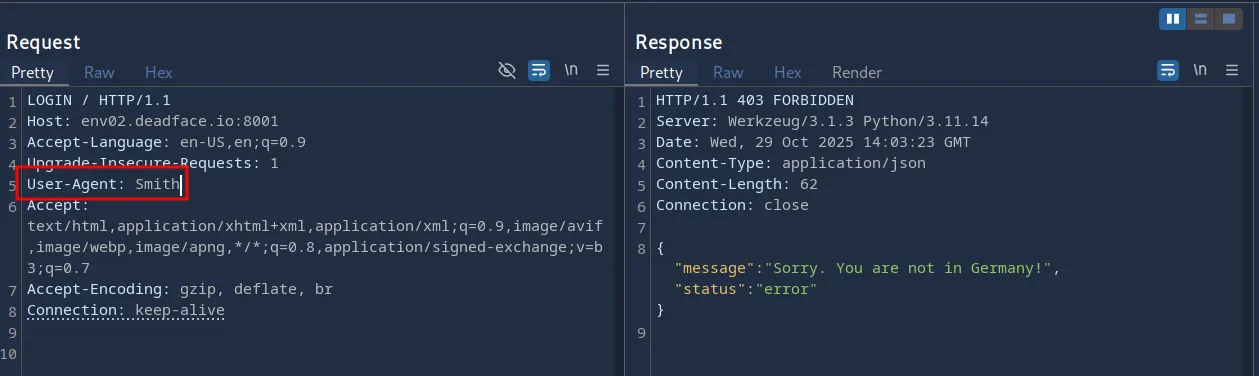Switch to Raw tab in Response panel
The height and width of the screenshot is (376, 1259).
[x=728, y=72]
